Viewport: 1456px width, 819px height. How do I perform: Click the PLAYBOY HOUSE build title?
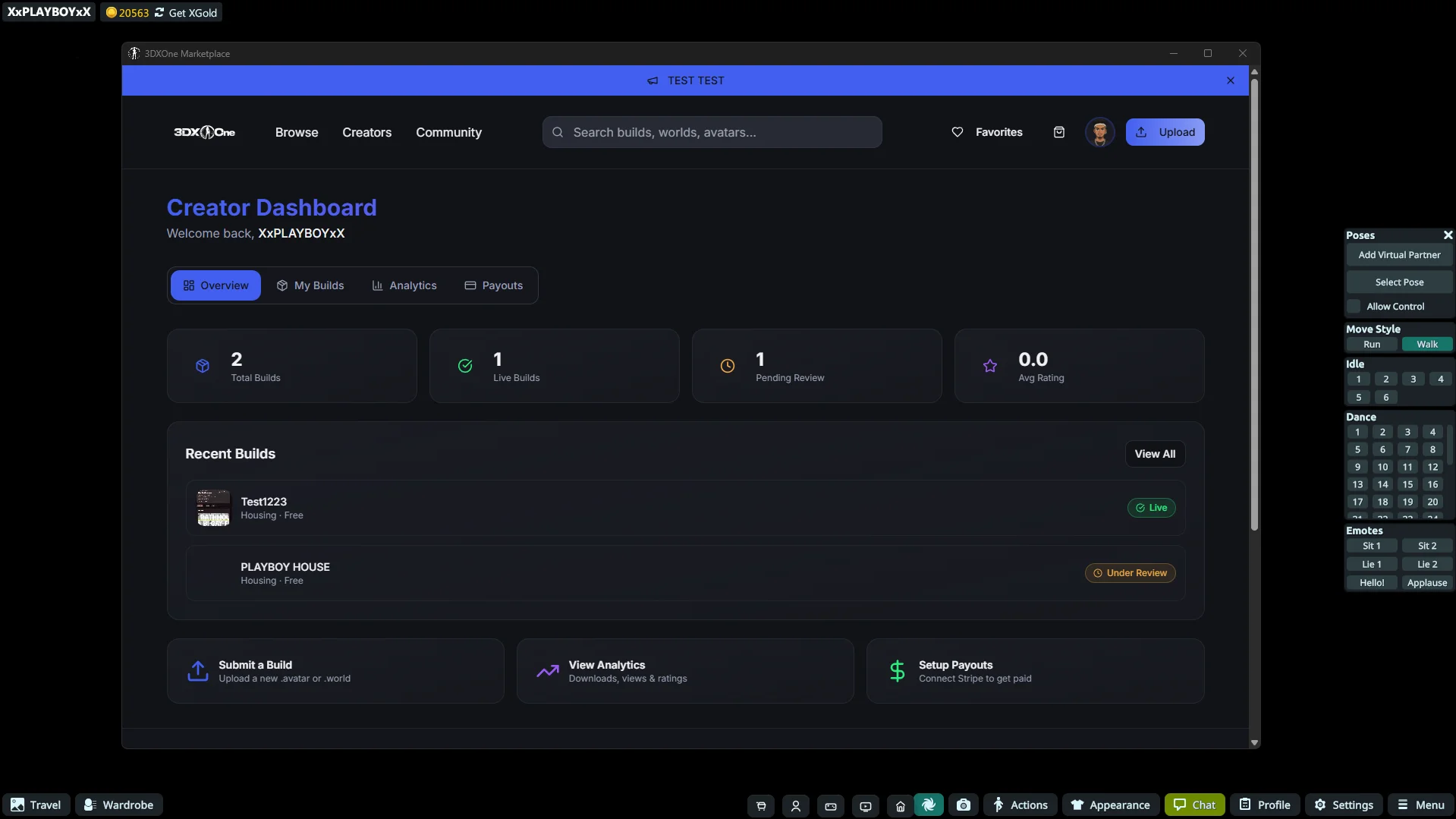(285, 567)
